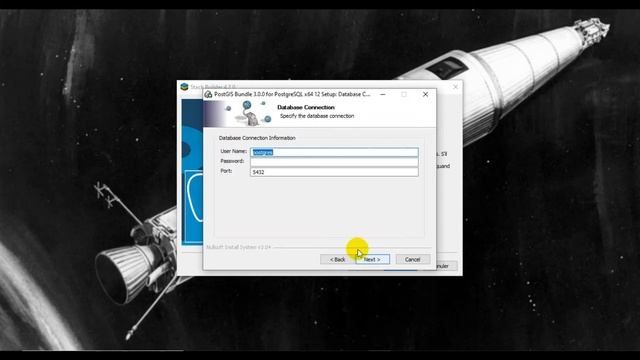The image size is (640, 360).
Task: Click the Next button
Action: pos(372,260)
